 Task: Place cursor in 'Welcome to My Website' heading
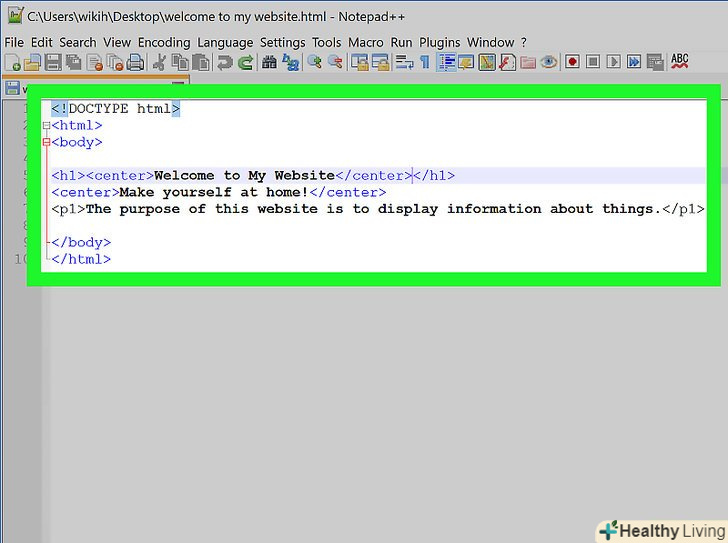point(244,175)
